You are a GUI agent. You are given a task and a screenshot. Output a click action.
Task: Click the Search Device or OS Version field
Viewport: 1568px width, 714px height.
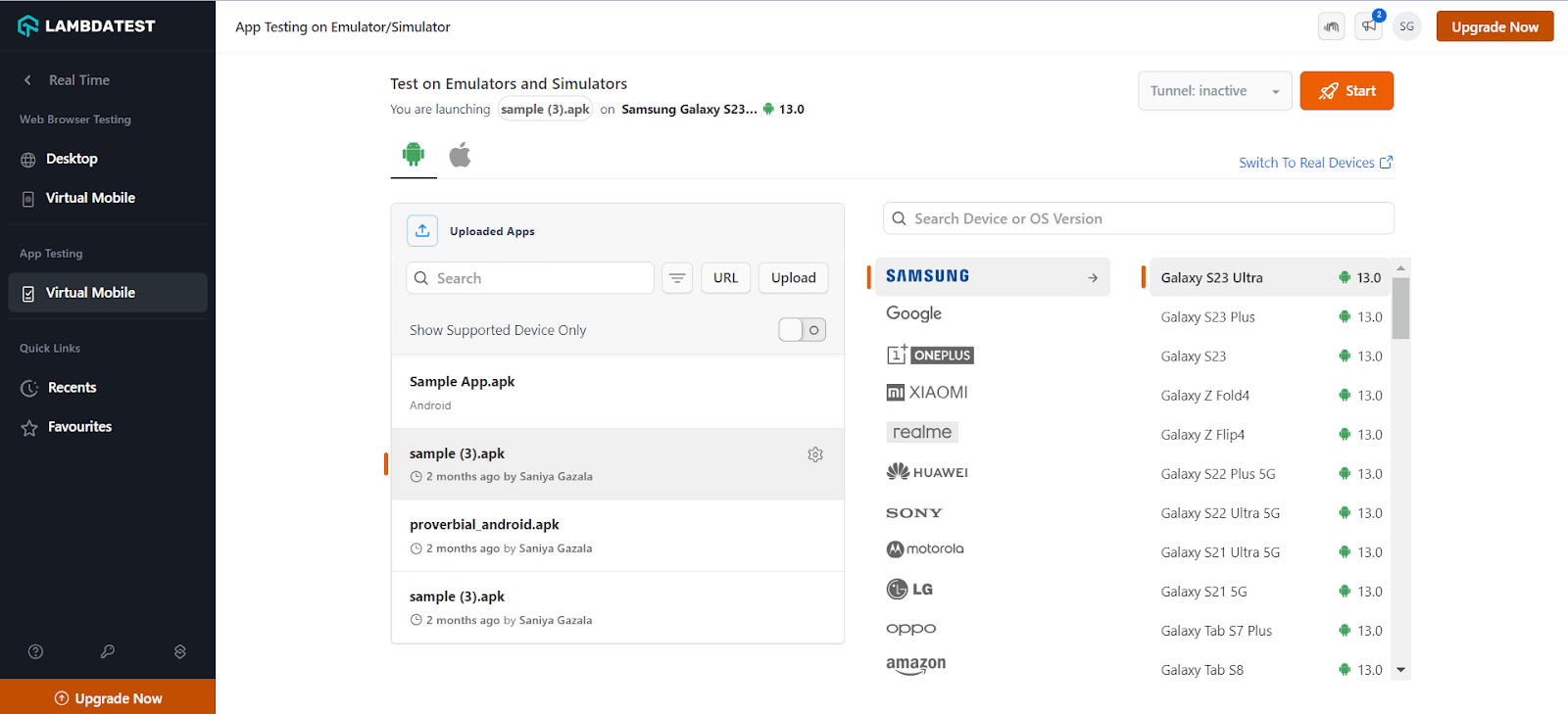pos(1139,218)
